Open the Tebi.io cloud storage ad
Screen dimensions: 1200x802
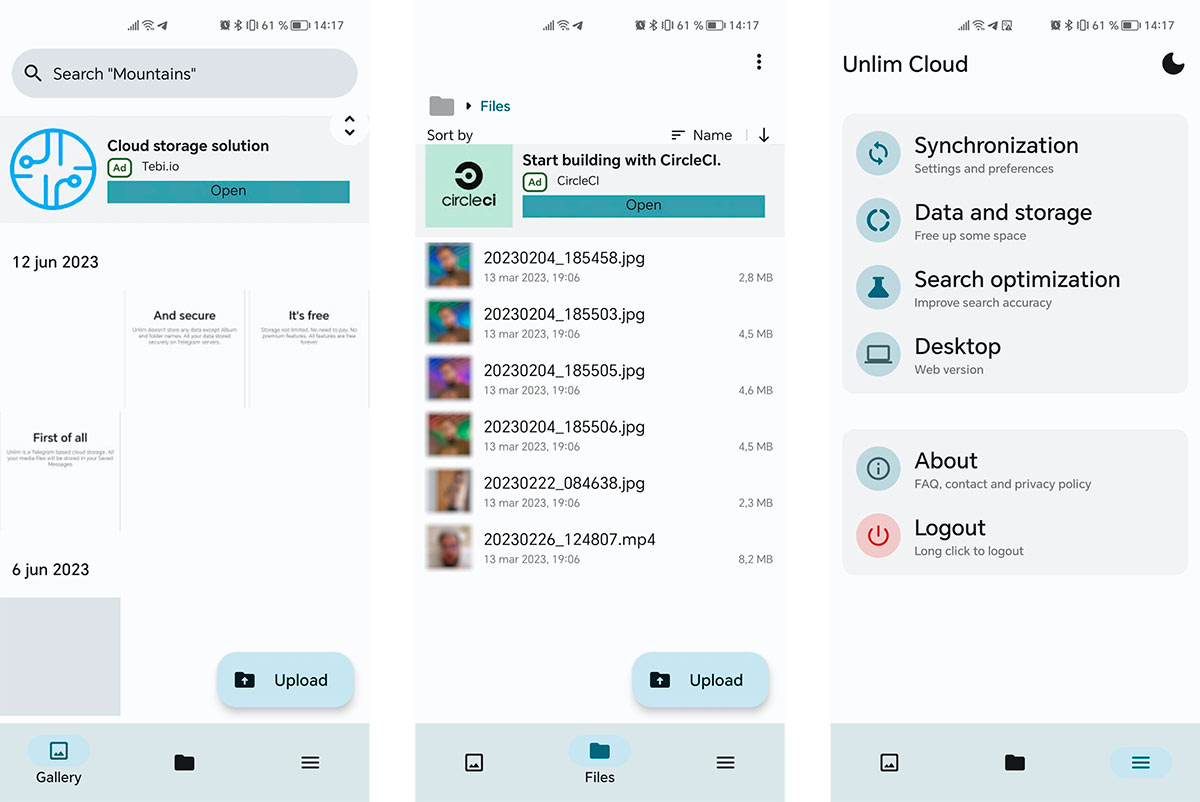point(228,191)
